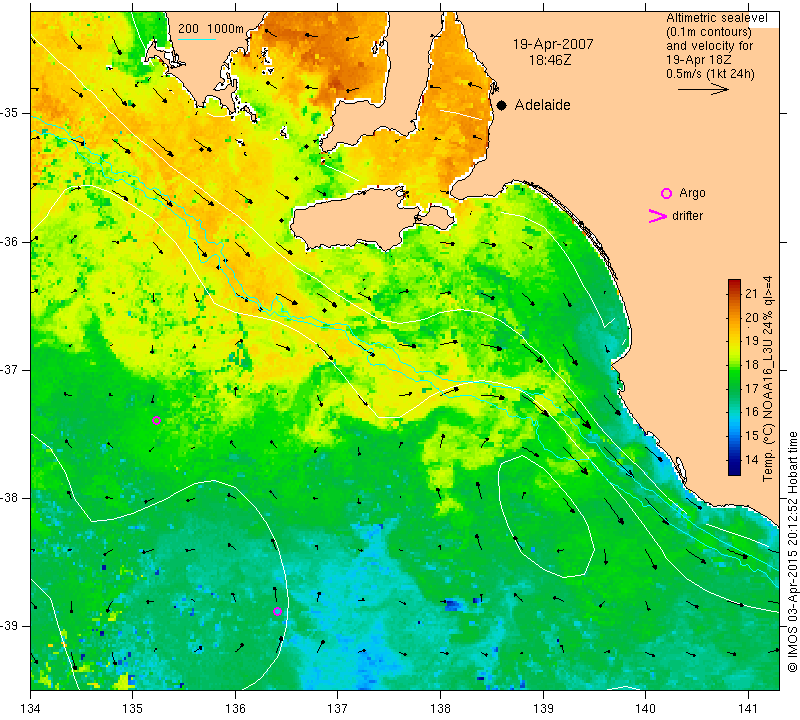Screen dimensions: 800x720
Task: Click the magenta Argo circle in legend
Action: click(666, 193)
